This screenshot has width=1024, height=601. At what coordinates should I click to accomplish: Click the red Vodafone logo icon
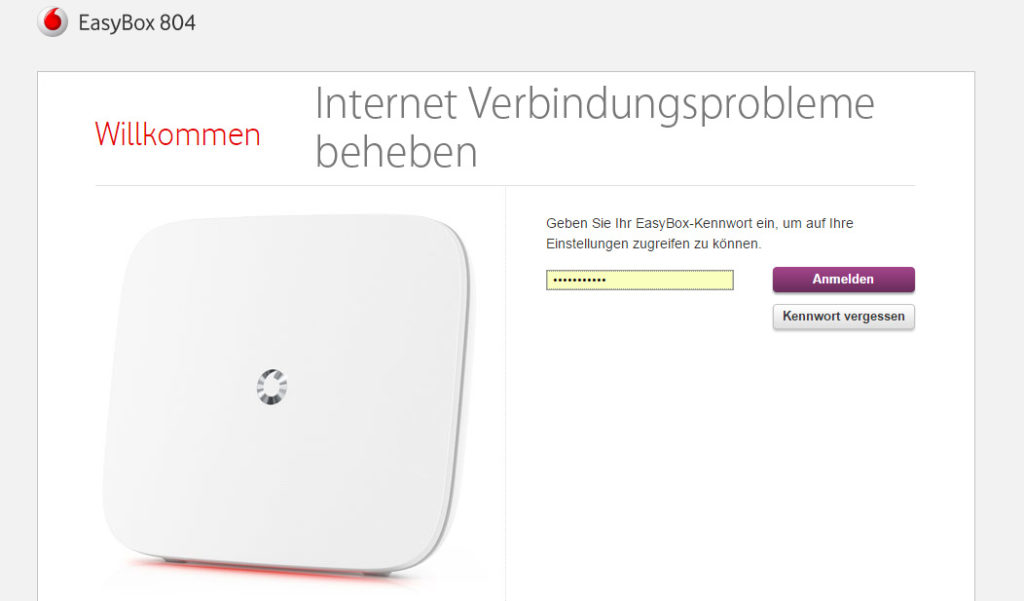pyautogui.click(x=52, y=22)
